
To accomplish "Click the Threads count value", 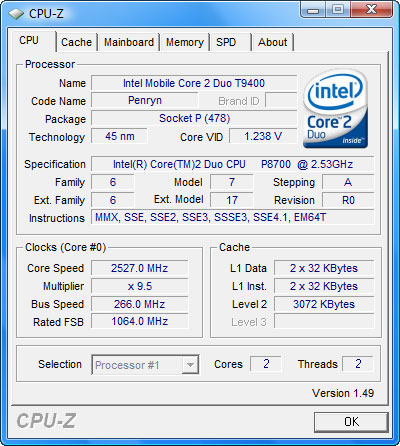I will (x=358, y=364).
